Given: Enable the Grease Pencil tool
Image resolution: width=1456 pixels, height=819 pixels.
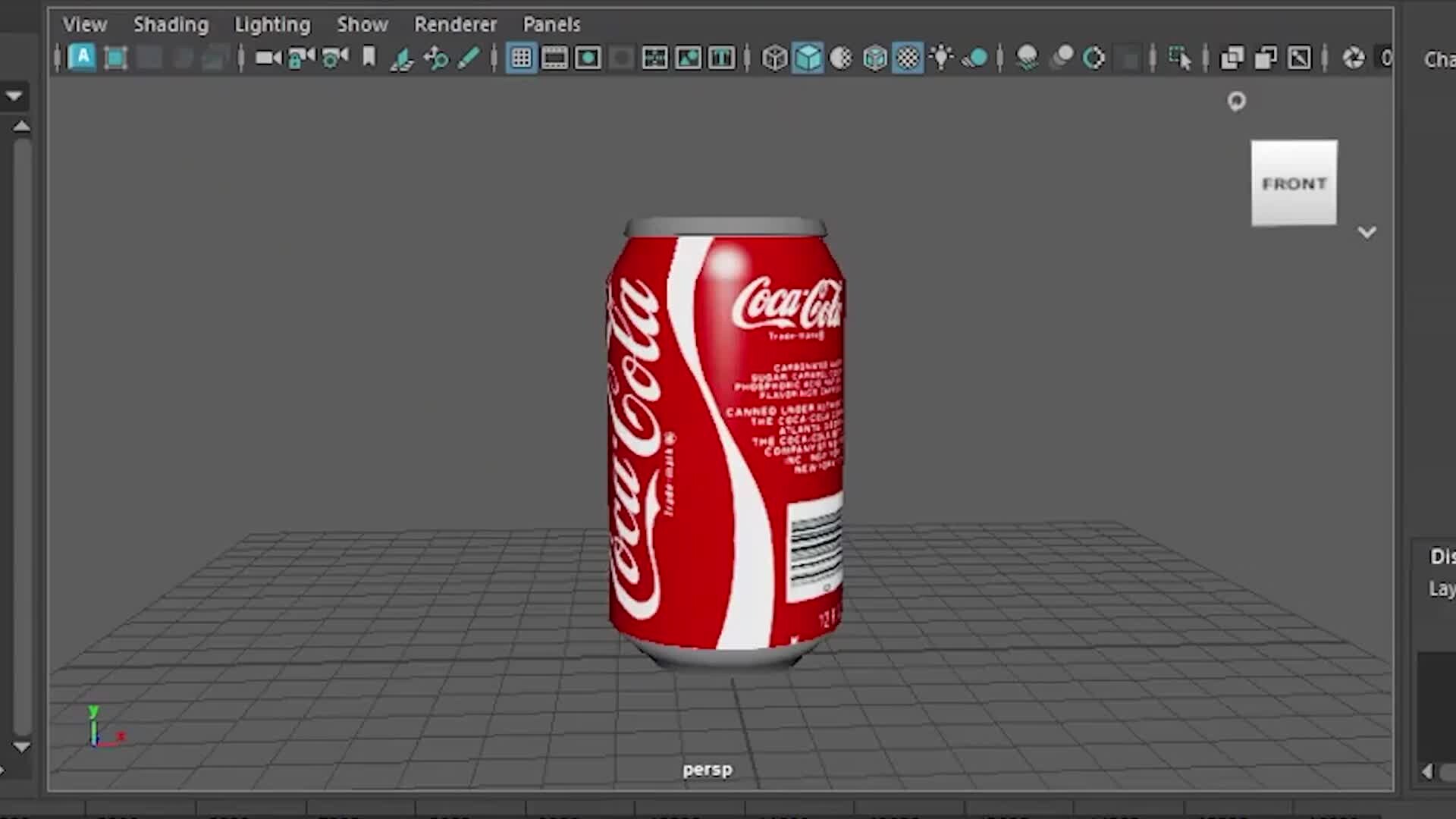Looking at the screenshot, I should pos(468,57).
